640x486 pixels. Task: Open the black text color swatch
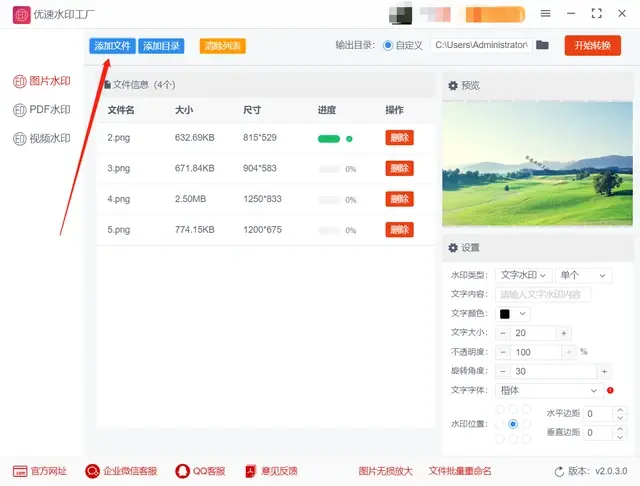click(x=514, y=314)
